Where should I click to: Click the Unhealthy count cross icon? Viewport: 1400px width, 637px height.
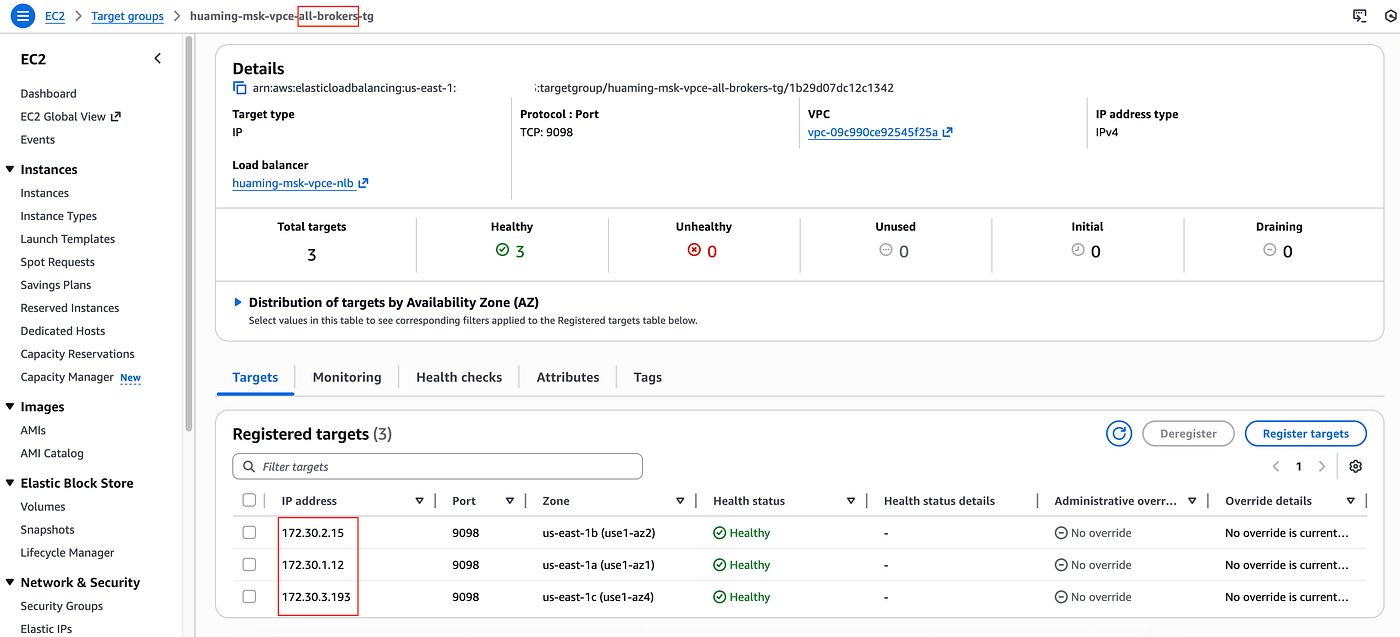point(694,250)
